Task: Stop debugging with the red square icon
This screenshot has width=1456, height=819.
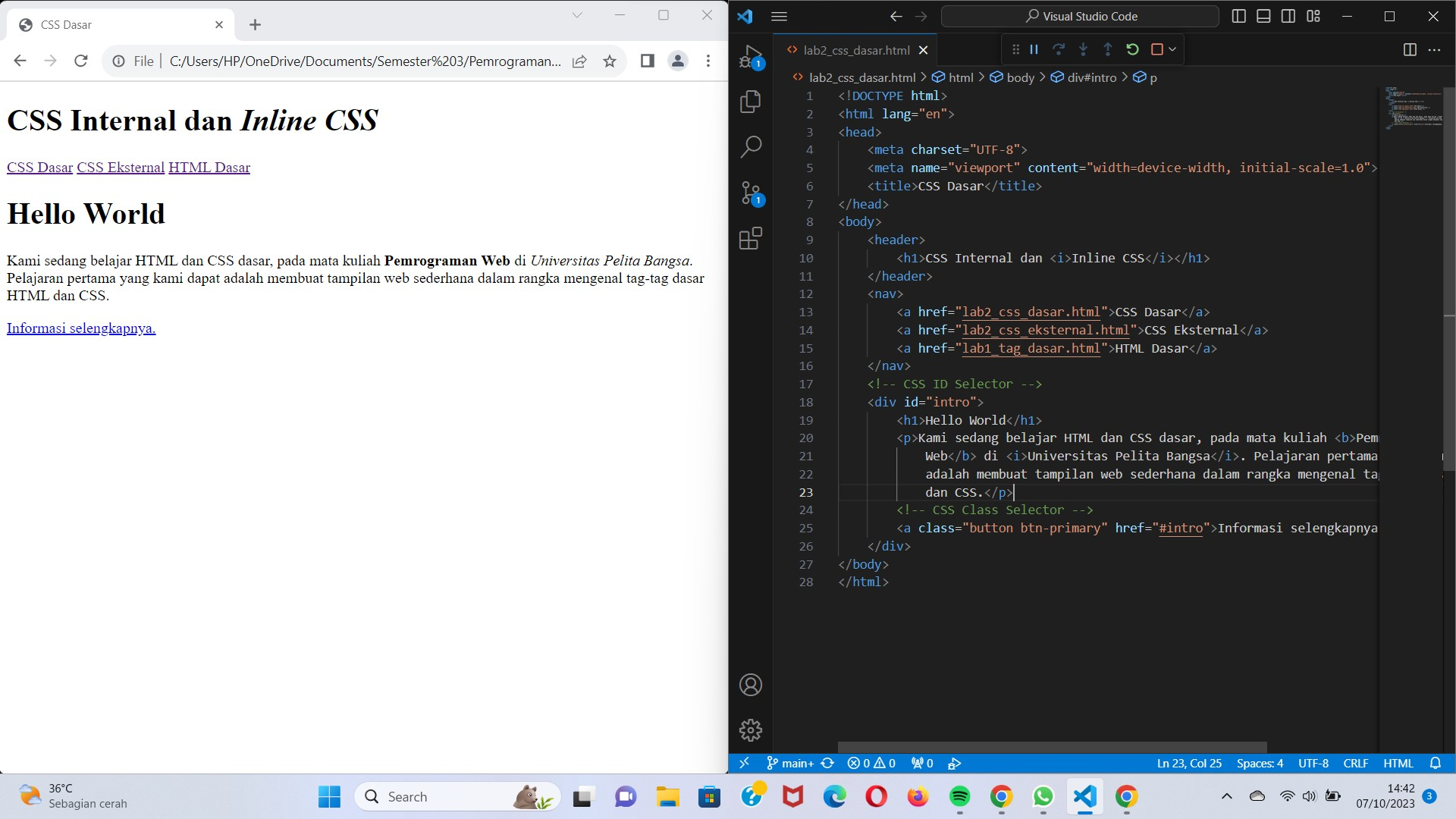Action: [x=1156, y=49]
